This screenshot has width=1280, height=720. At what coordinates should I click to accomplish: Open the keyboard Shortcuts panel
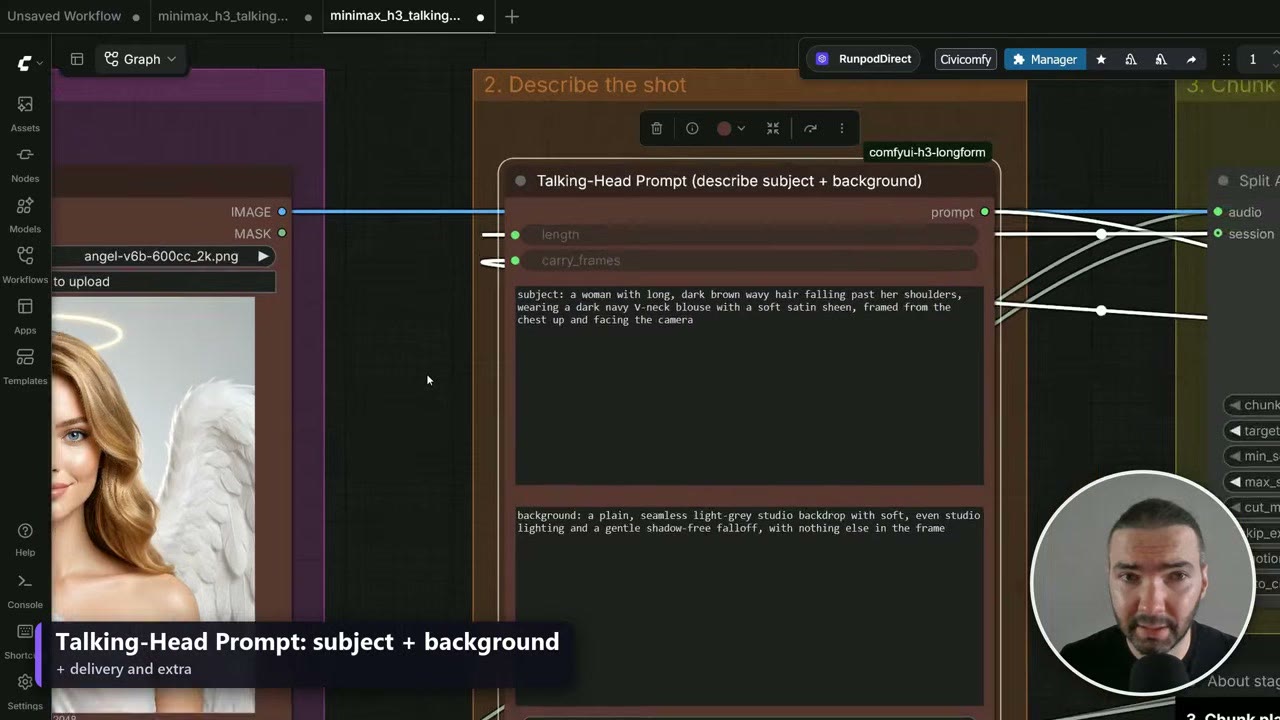[25, 641]
